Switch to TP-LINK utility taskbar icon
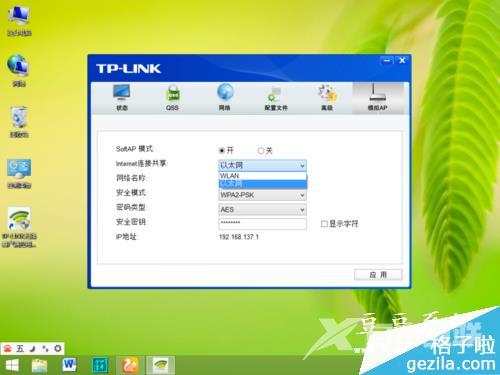This screenshot has height=375, width=500. (x=161, y=365)
